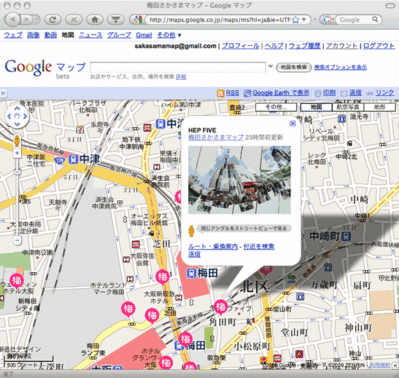Open the Gmail link in the top navigation
The height and width of the screenshot is (378, 399).
(x=144, y=35)
